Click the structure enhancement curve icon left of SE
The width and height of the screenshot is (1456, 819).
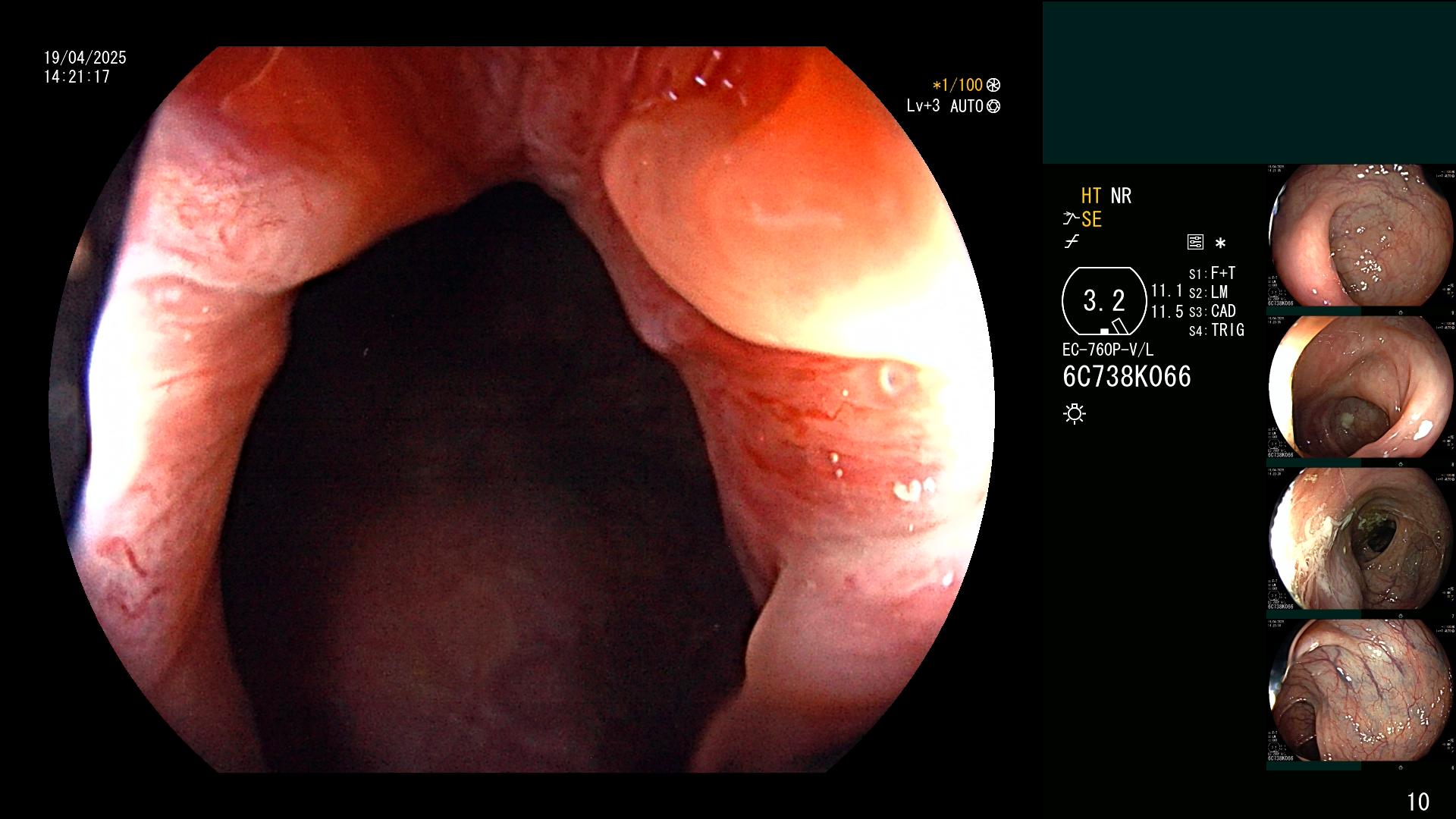tap(1071, 219)
